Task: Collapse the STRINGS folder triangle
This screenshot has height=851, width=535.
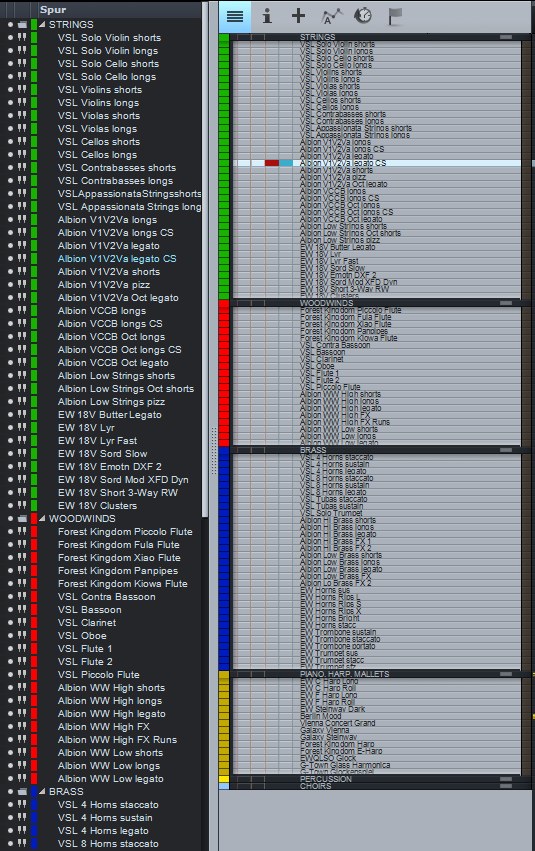Action: click(x=42, y=24)
